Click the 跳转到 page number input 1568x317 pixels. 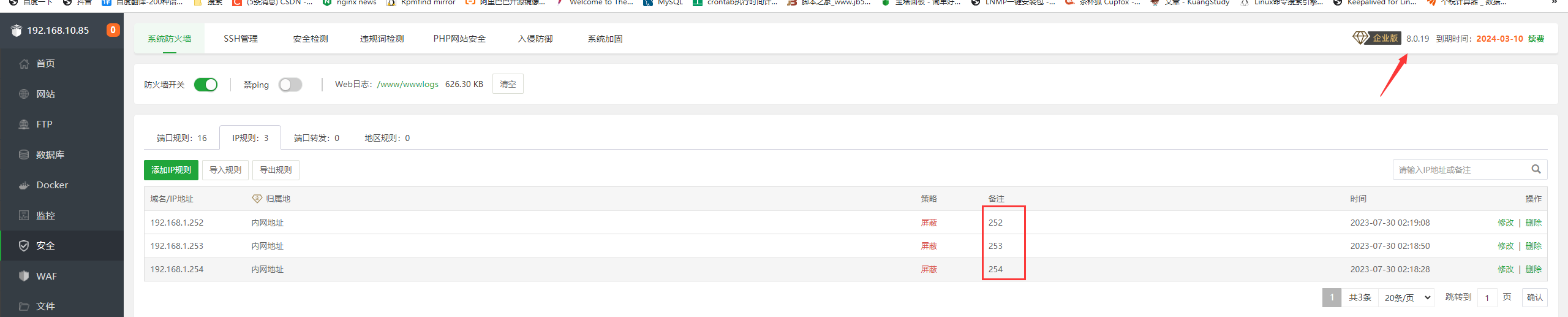[x=1487, y=297]
